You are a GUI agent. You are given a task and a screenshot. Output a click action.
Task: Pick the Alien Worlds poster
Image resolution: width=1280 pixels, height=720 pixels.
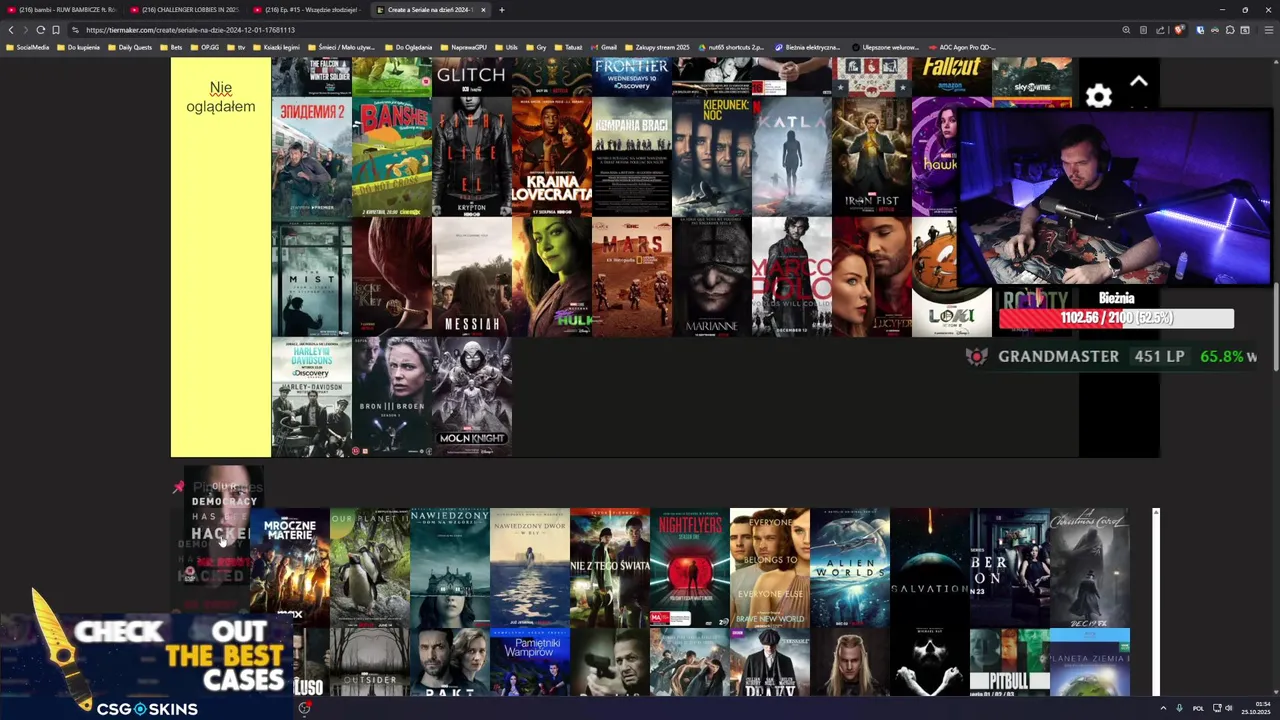(849, 567)
